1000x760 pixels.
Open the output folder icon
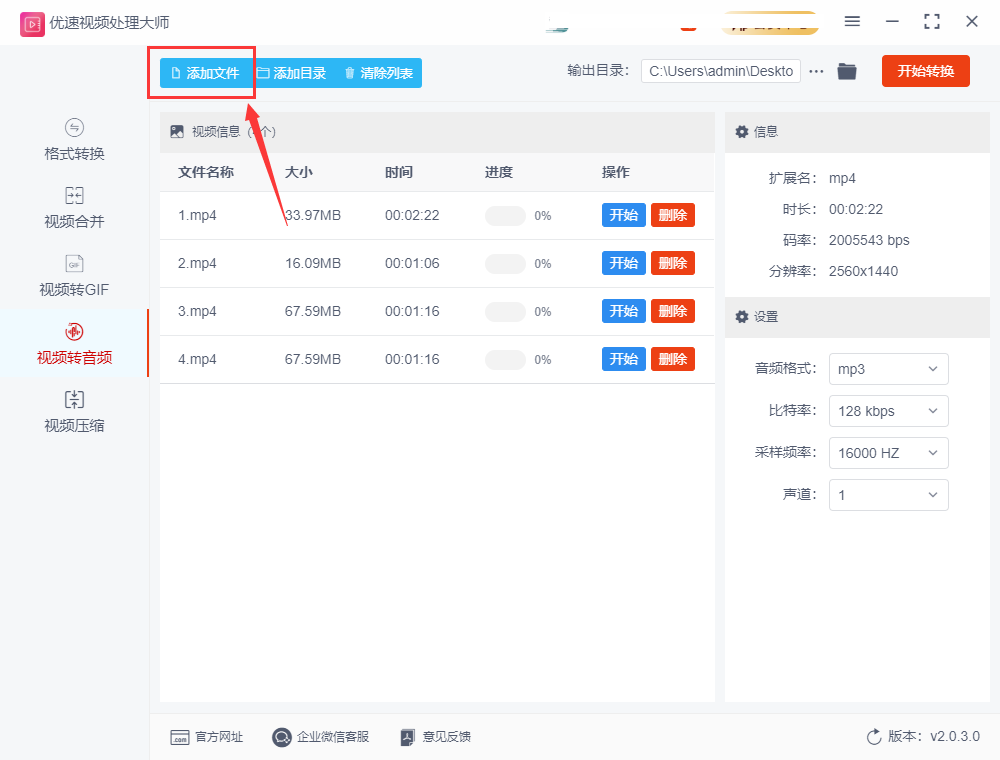point(847,71)
